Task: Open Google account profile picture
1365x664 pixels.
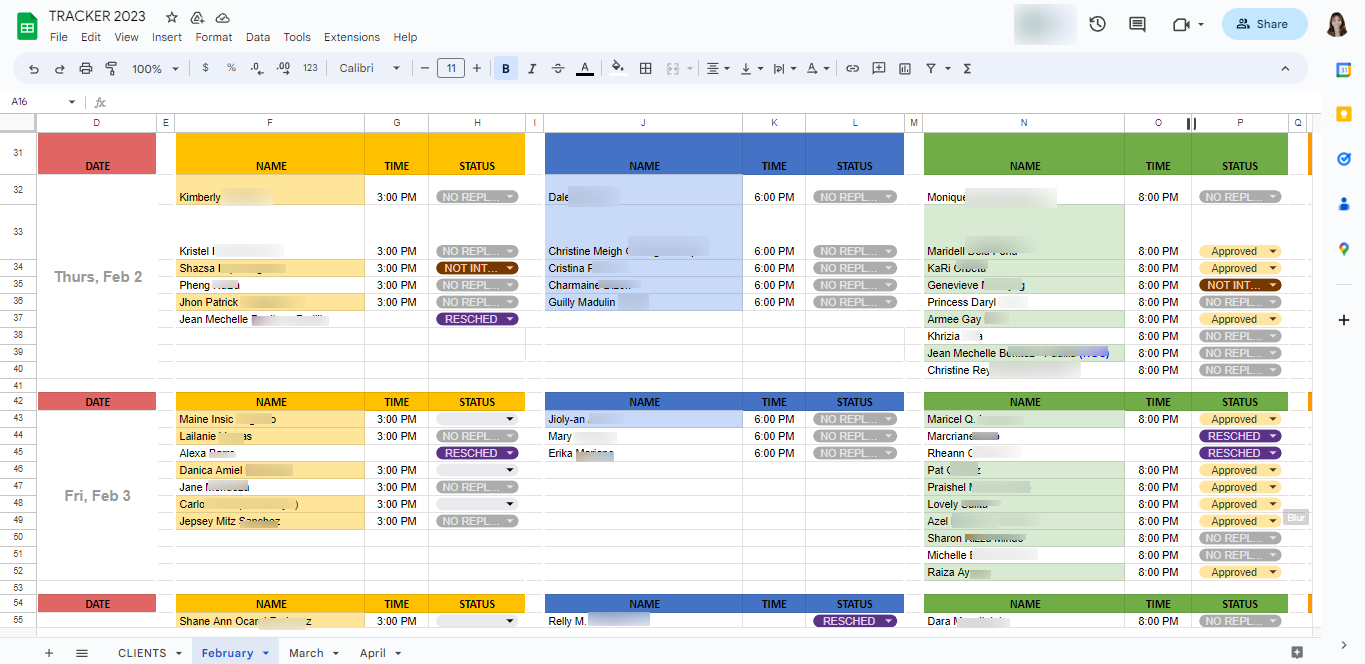Action: click(1338, 24)
